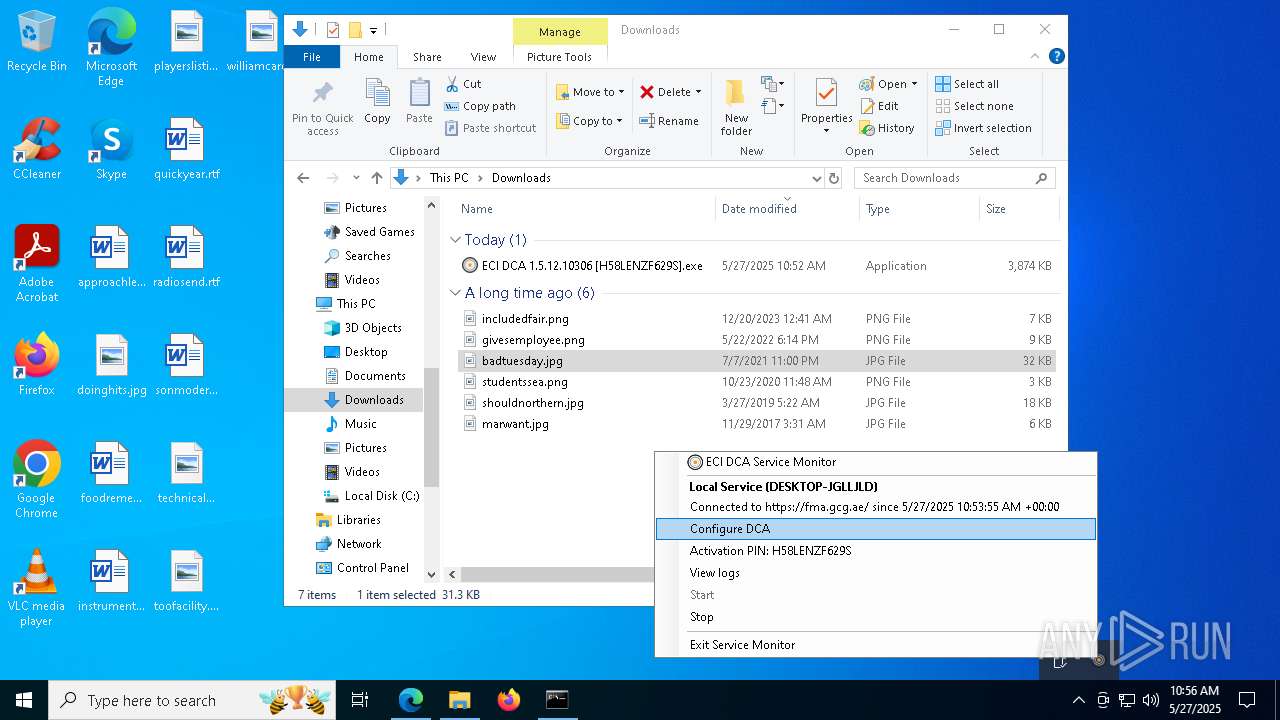The height and width of the screenshot is (720, 1280).
Task: Click Select all
Action: (967, 84)
